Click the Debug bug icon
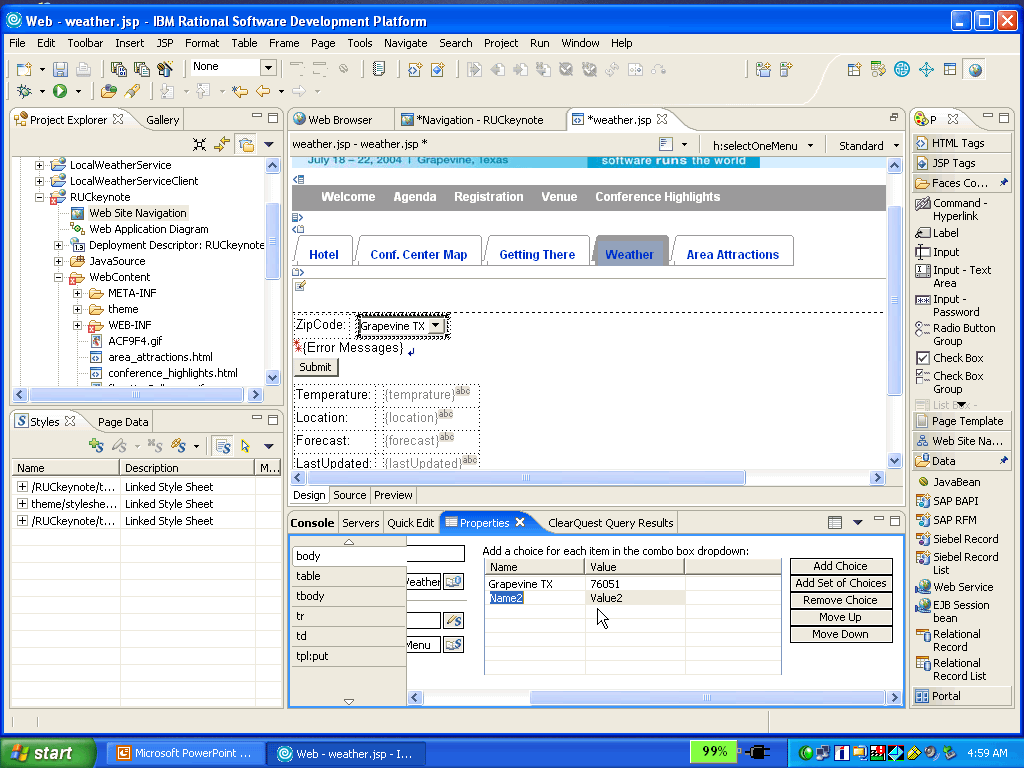This screenshot has height=768, width=1024. click(24, 91)
